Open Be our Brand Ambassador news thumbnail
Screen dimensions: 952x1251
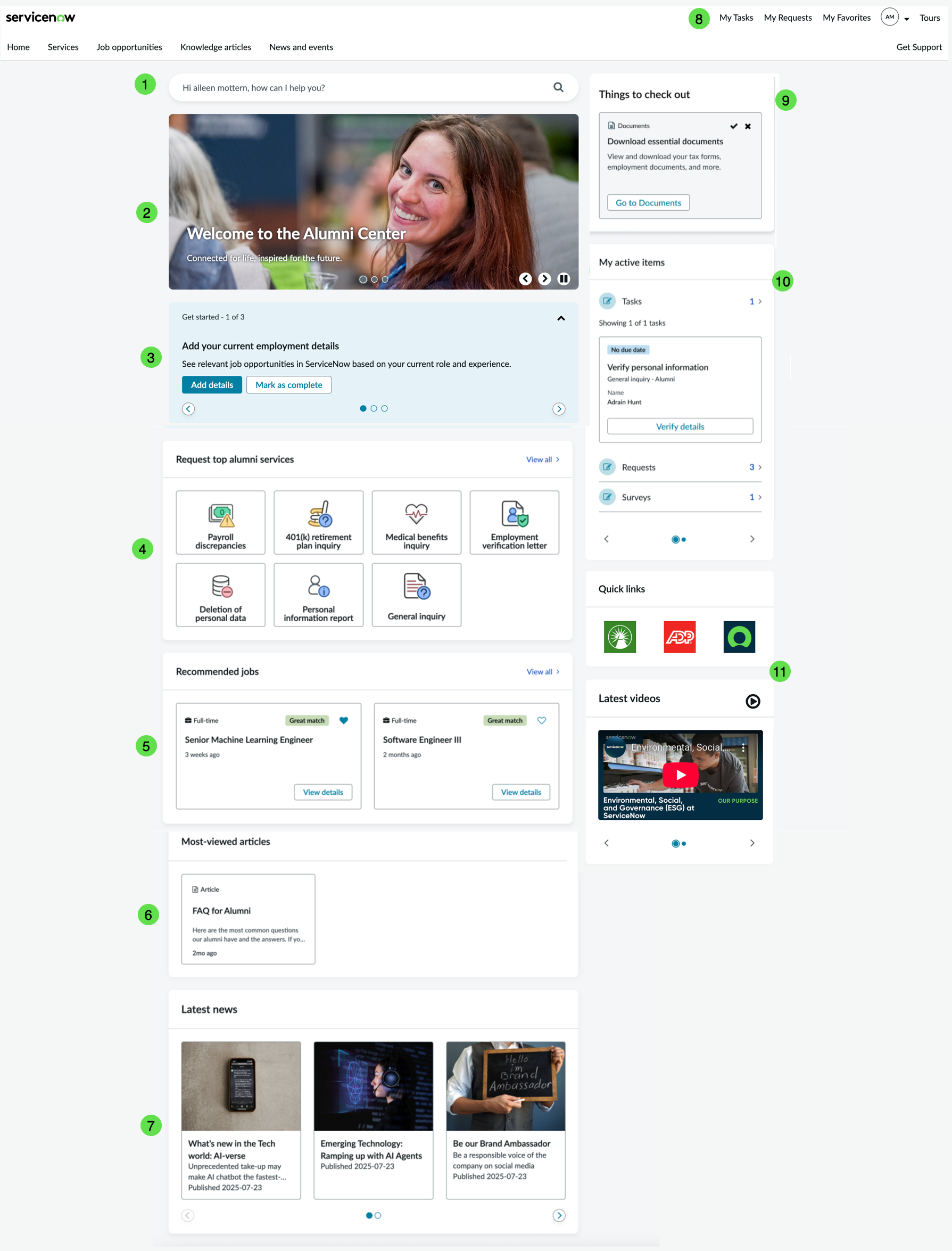pos(506,1086)
